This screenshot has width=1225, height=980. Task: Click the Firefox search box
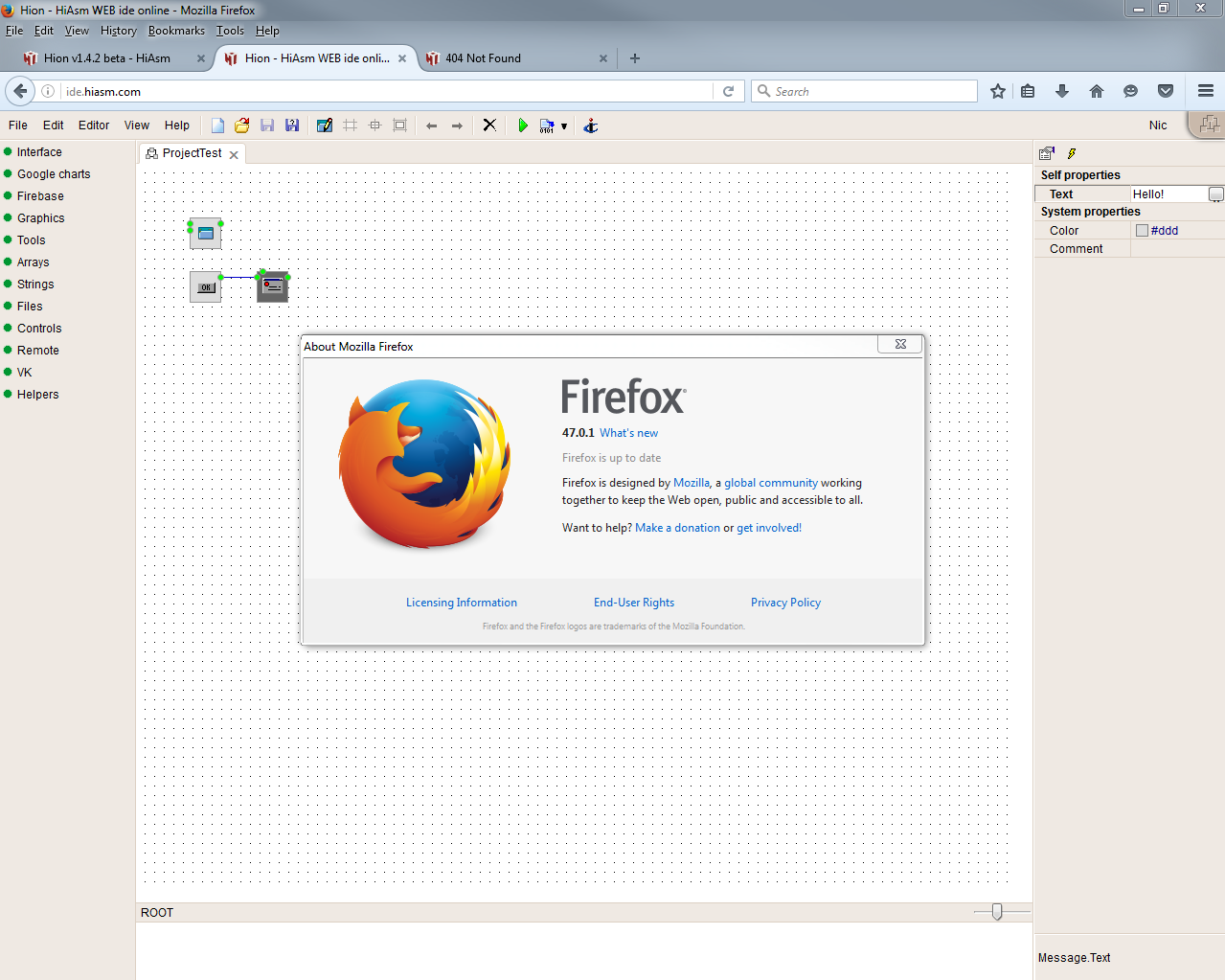(864, 91)
